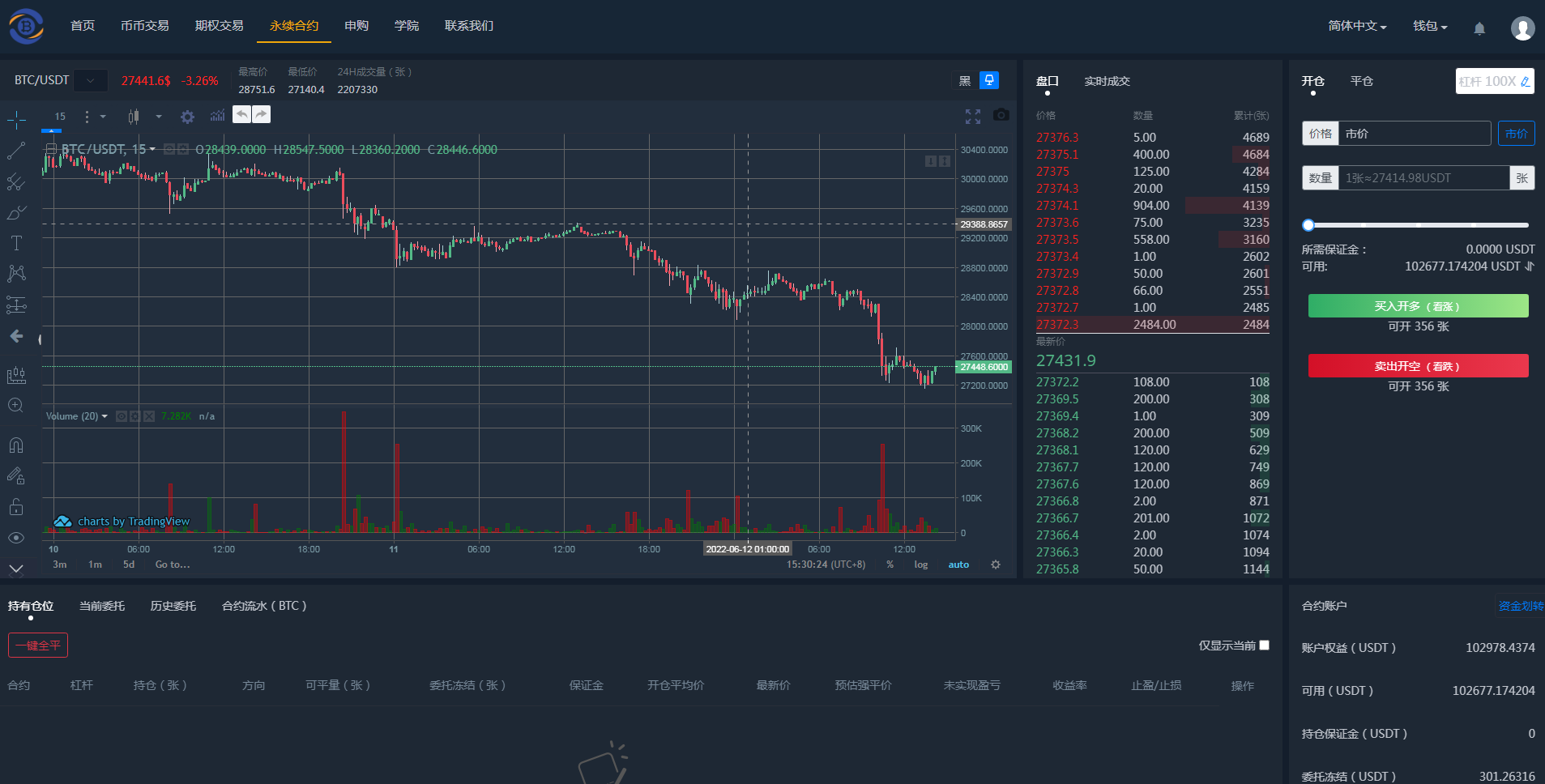
Task: Remove Volume indicator with X
Action: coord(149,416)
